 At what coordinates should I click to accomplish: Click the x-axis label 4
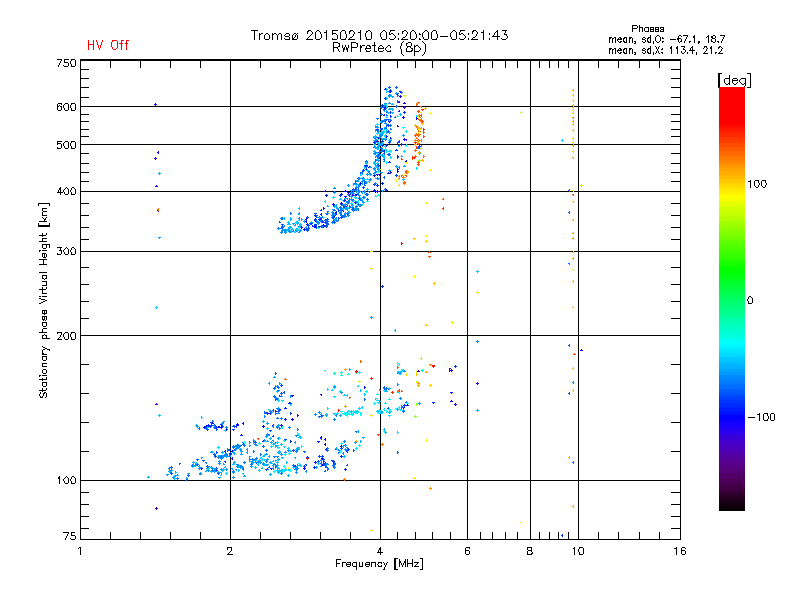(x=380, y=551)
